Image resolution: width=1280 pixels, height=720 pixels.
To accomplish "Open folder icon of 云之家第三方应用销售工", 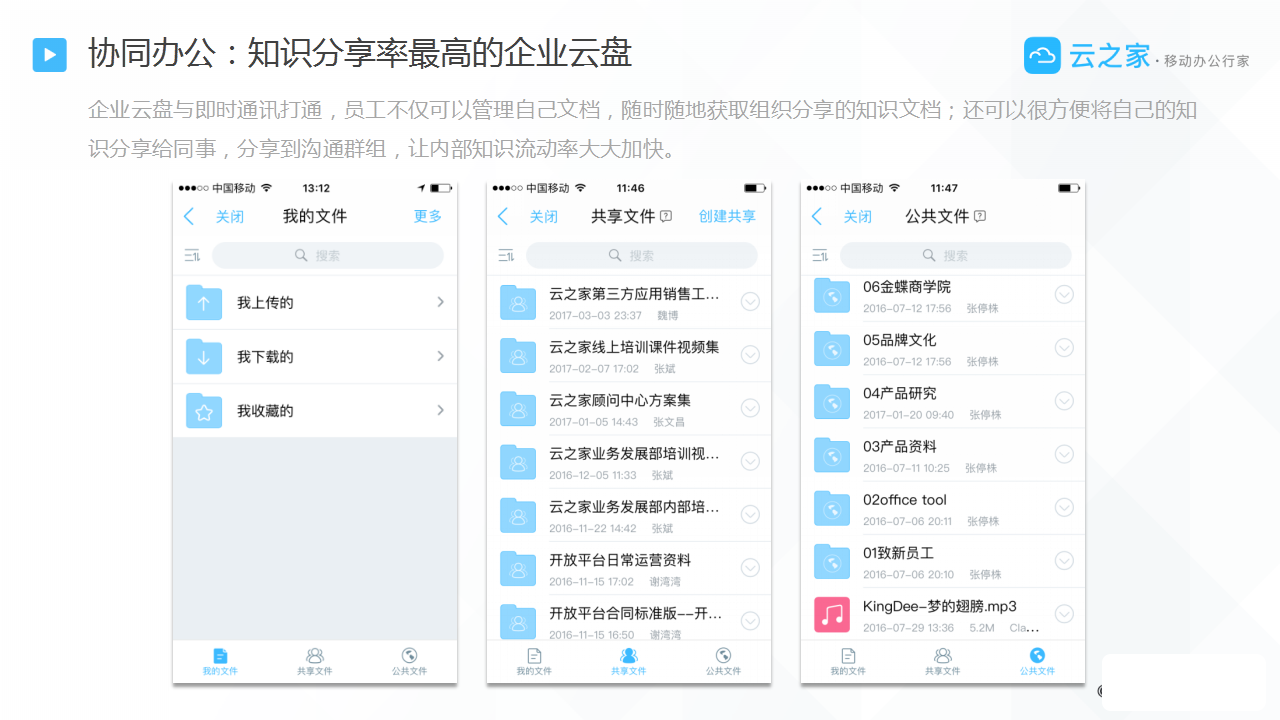I will pos(518,302).
